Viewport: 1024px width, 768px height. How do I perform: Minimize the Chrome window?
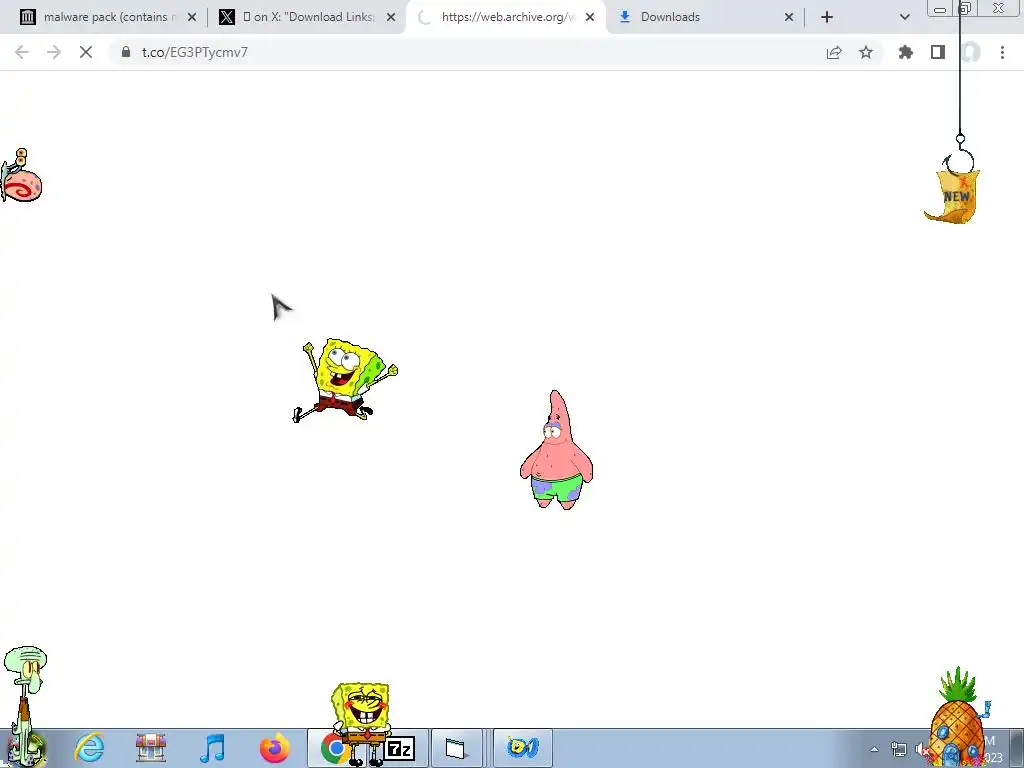click(x=940, y=8)
